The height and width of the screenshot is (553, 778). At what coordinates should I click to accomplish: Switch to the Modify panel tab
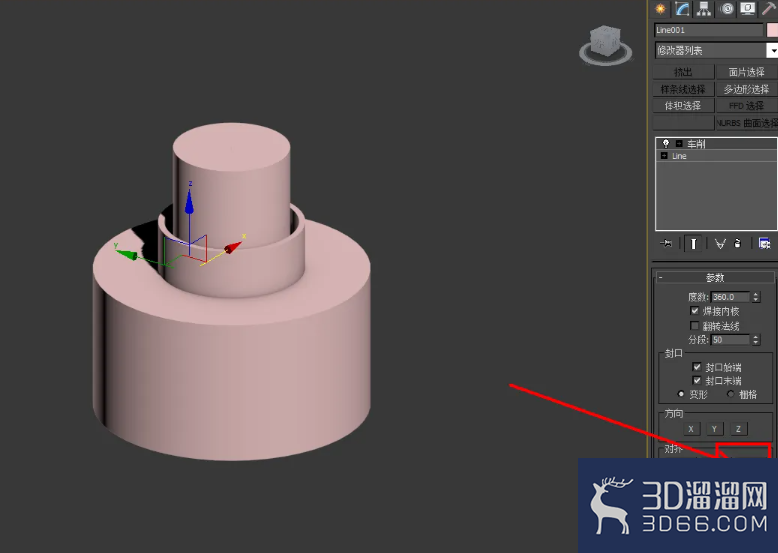(x=682, y=9)
